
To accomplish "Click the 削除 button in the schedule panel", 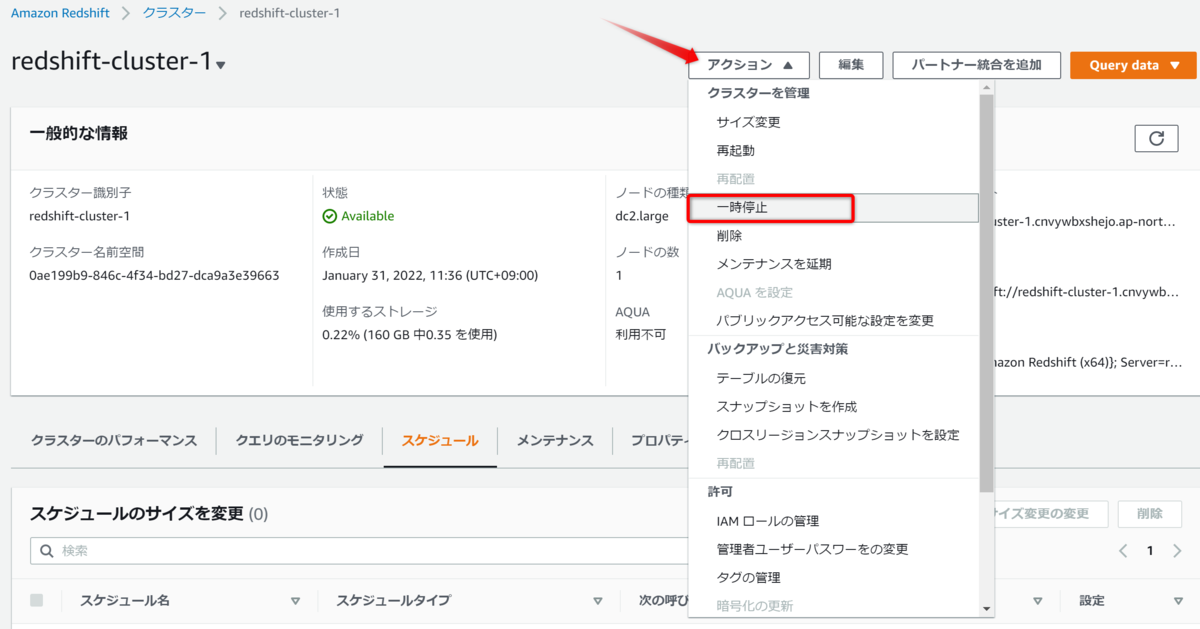I will pyautogui.click(x=1150, y=514).
